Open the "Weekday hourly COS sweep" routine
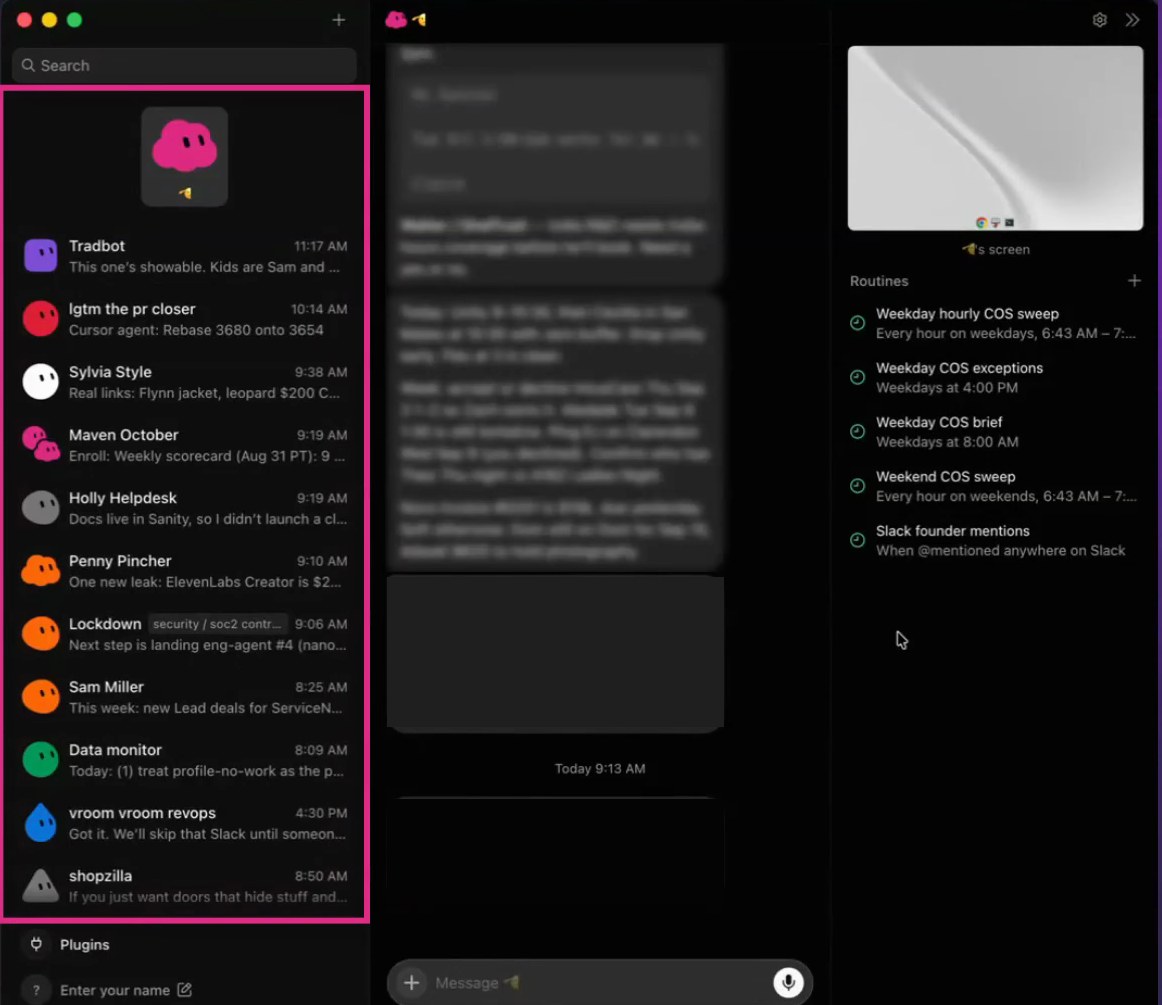 point(995,323)
